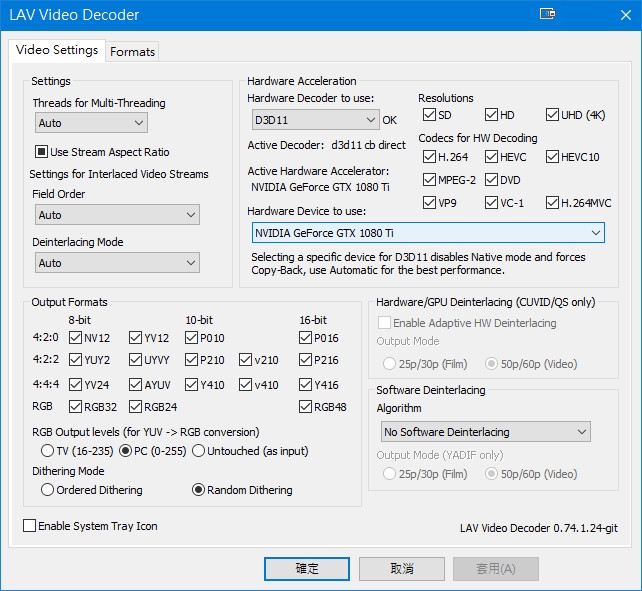Close the LAV Video Decoder dialog

pos(626,15)
